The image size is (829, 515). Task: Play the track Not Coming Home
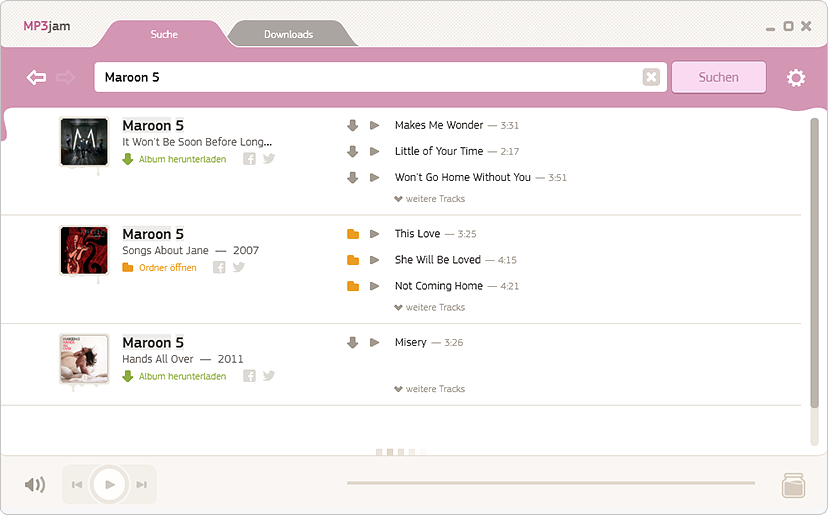click(x=374, y=286)
